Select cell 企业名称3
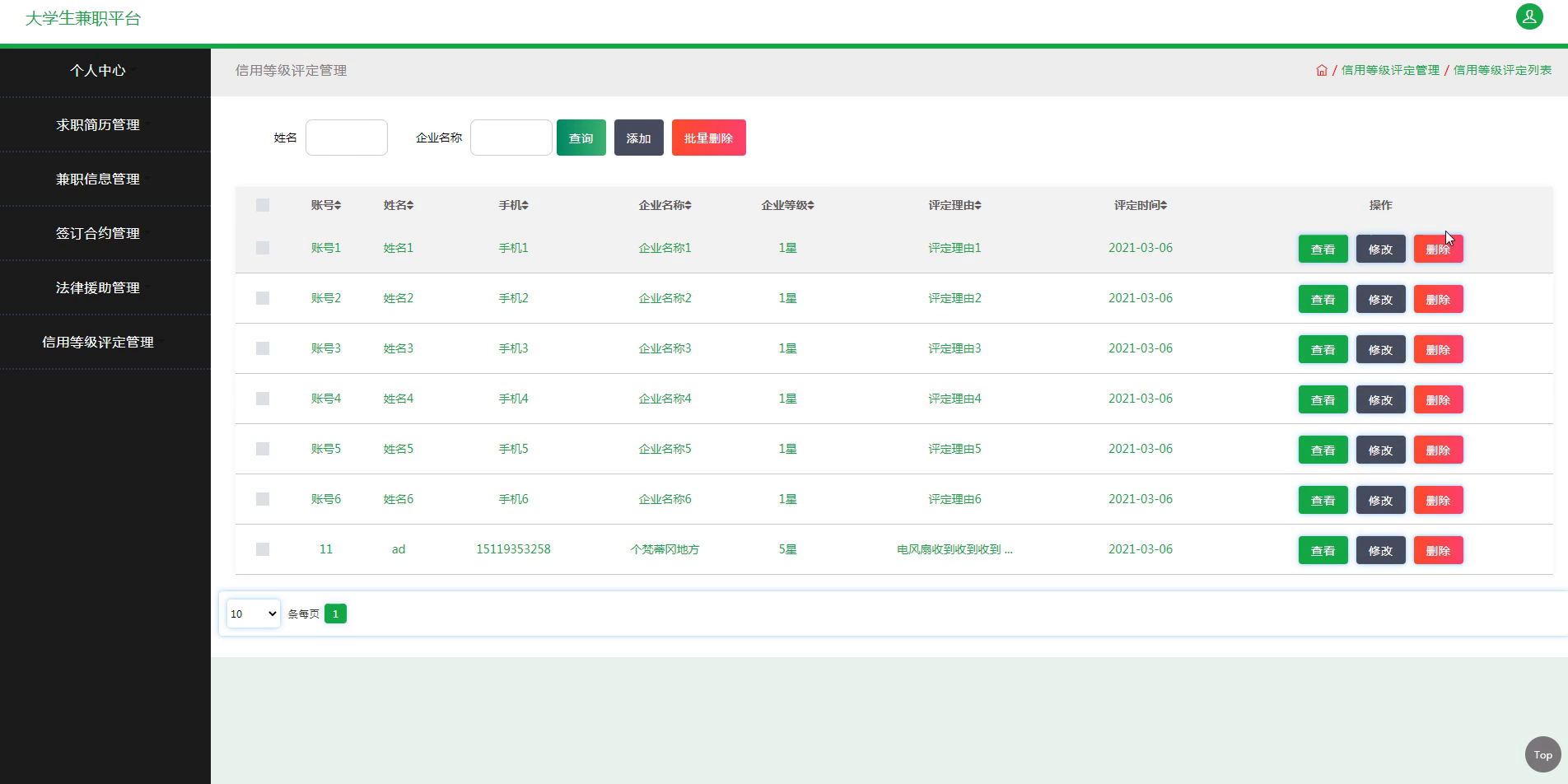Viewport: 1568px width, 784px height. pos(665,348)
